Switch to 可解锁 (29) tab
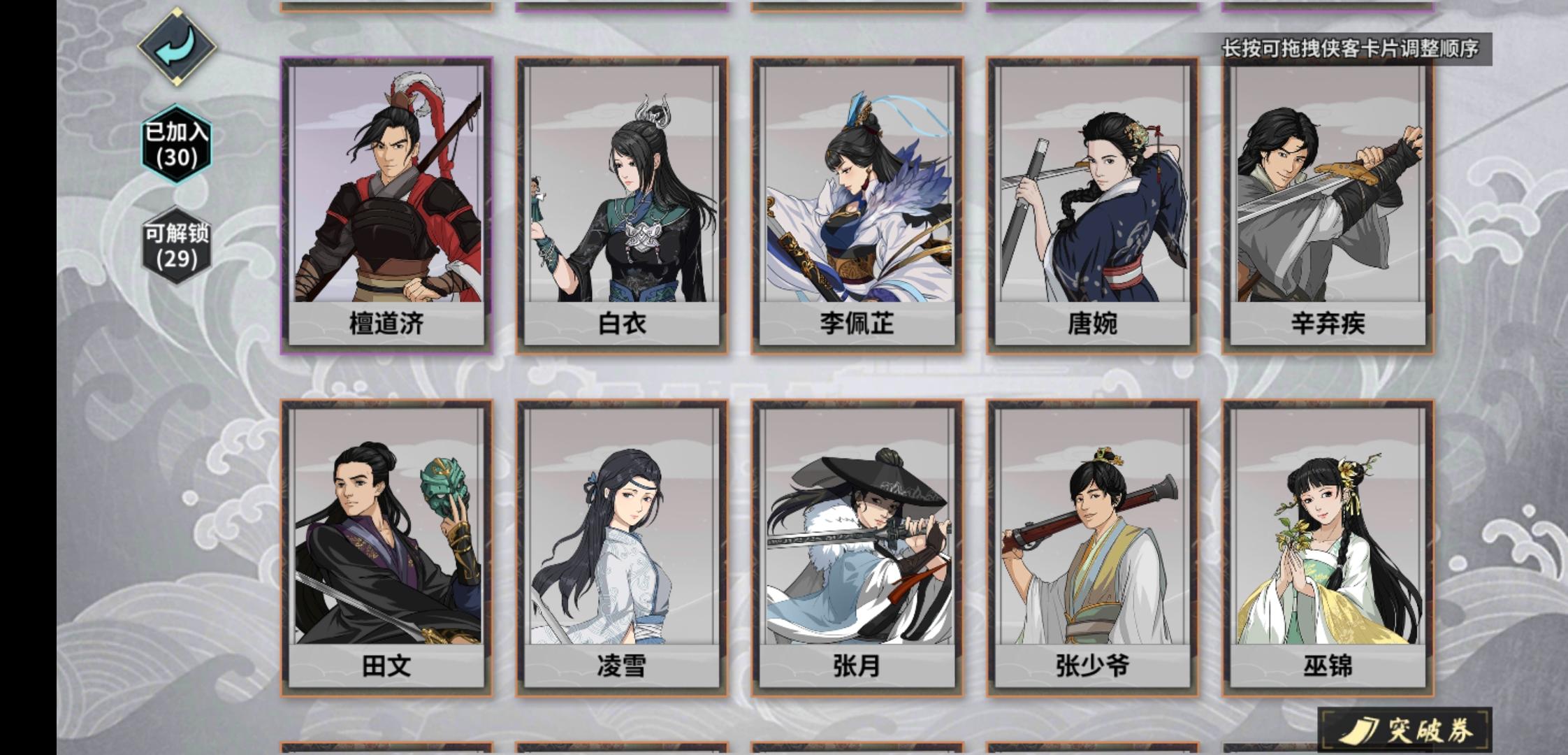The height and width of the screenshot is (755, 1568). pos(176,245)
